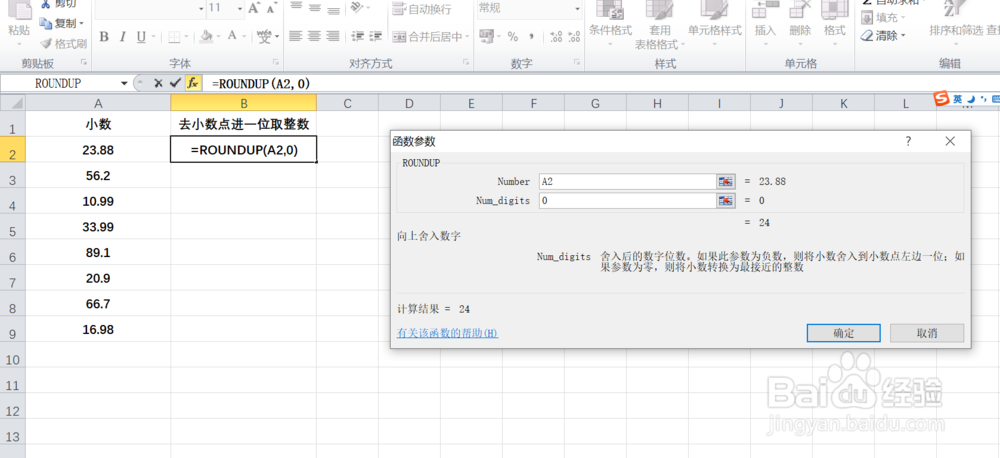1000x458 pixels.
Task: Confirm formula entry with the checkmark icon
Action: 175,83
